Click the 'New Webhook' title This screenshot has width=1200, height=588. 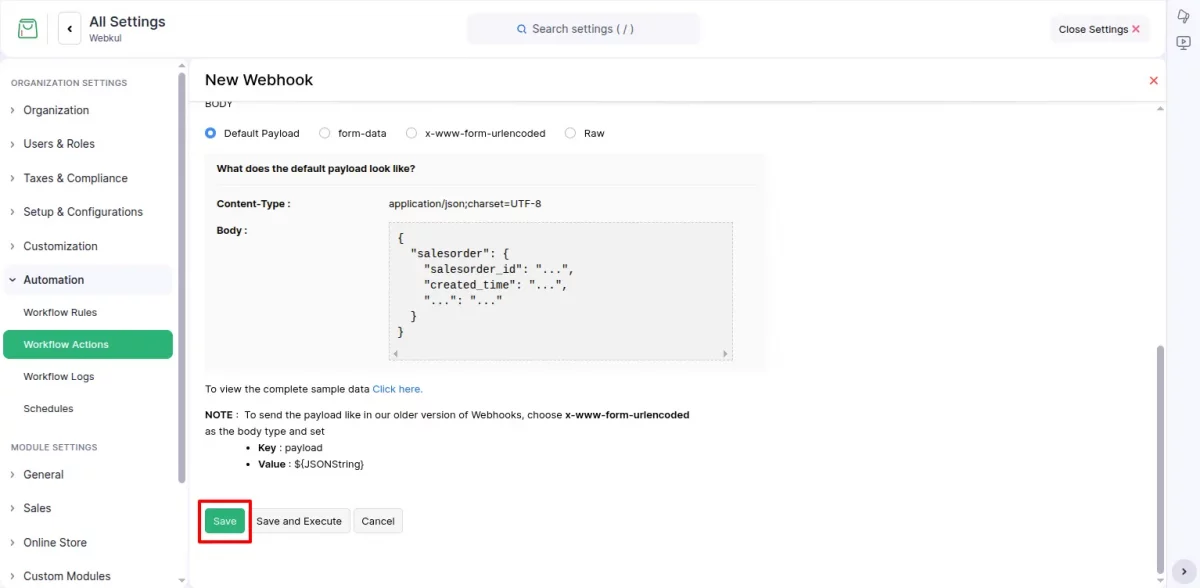tap(259, 80)
